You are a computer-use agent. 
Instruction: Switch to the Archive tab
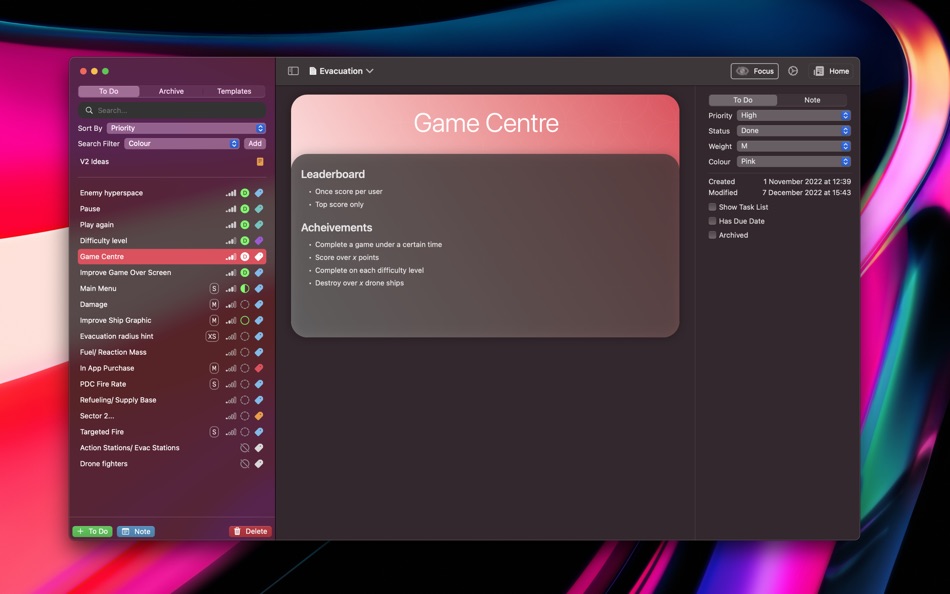tap(171, 91)
